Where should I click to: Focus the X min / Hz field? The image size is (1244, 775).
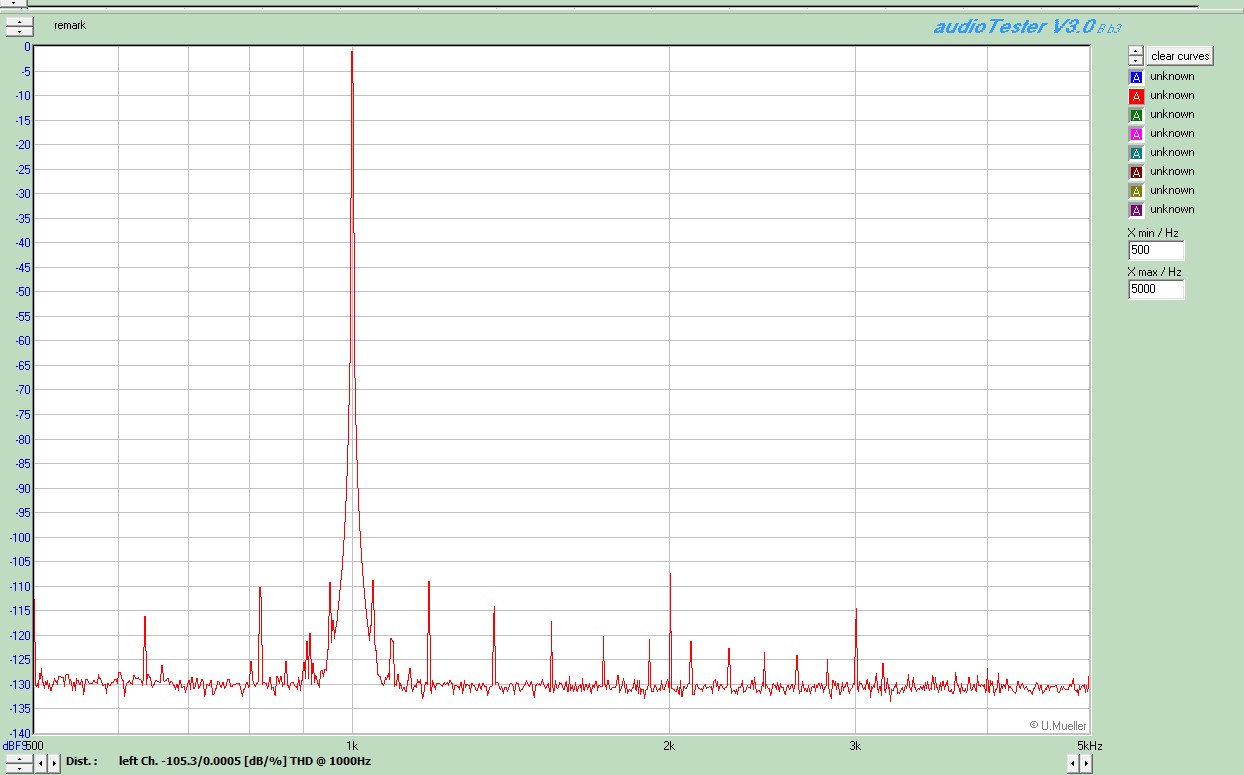1156,250
